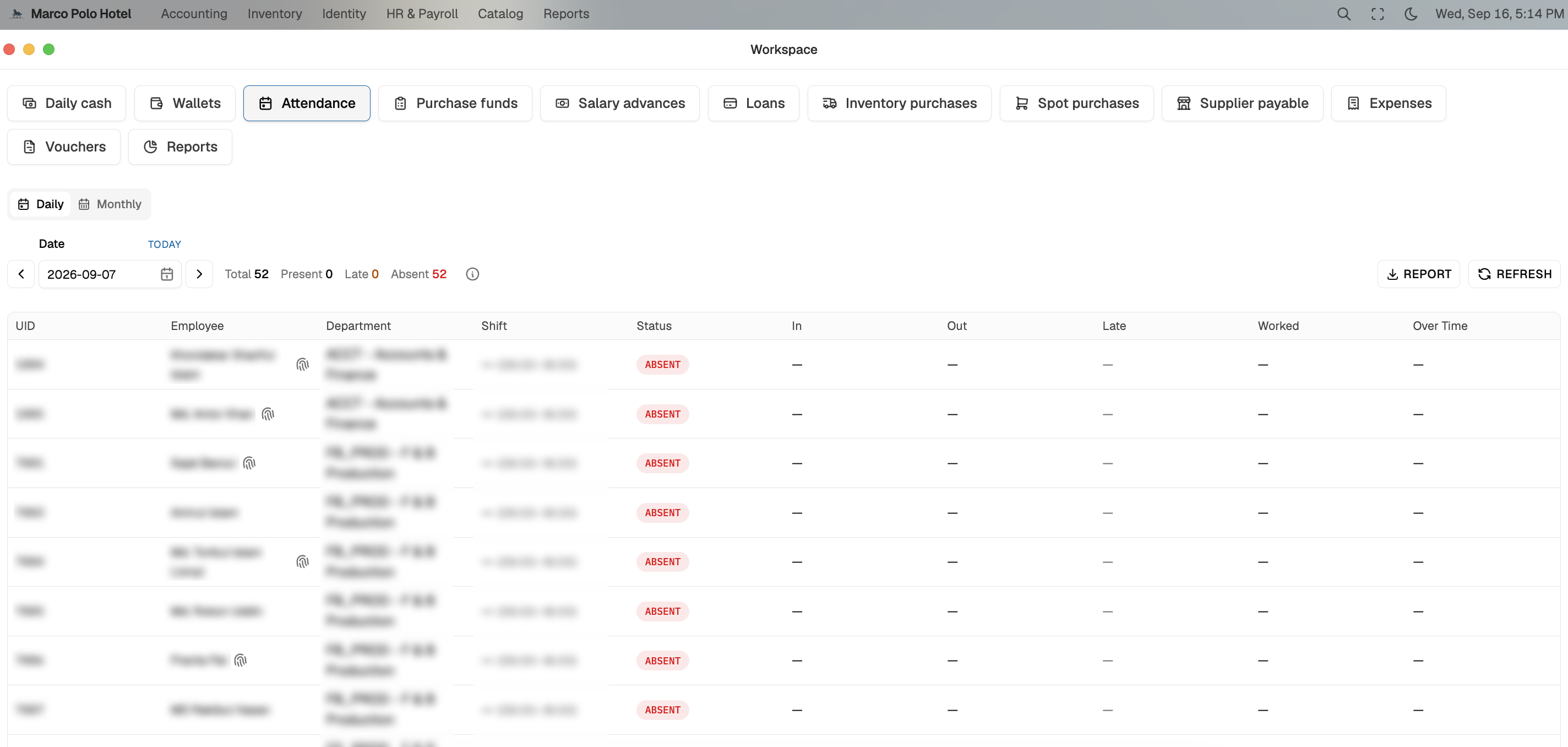Click the date field showing 2026-09-07

point(110,274)
